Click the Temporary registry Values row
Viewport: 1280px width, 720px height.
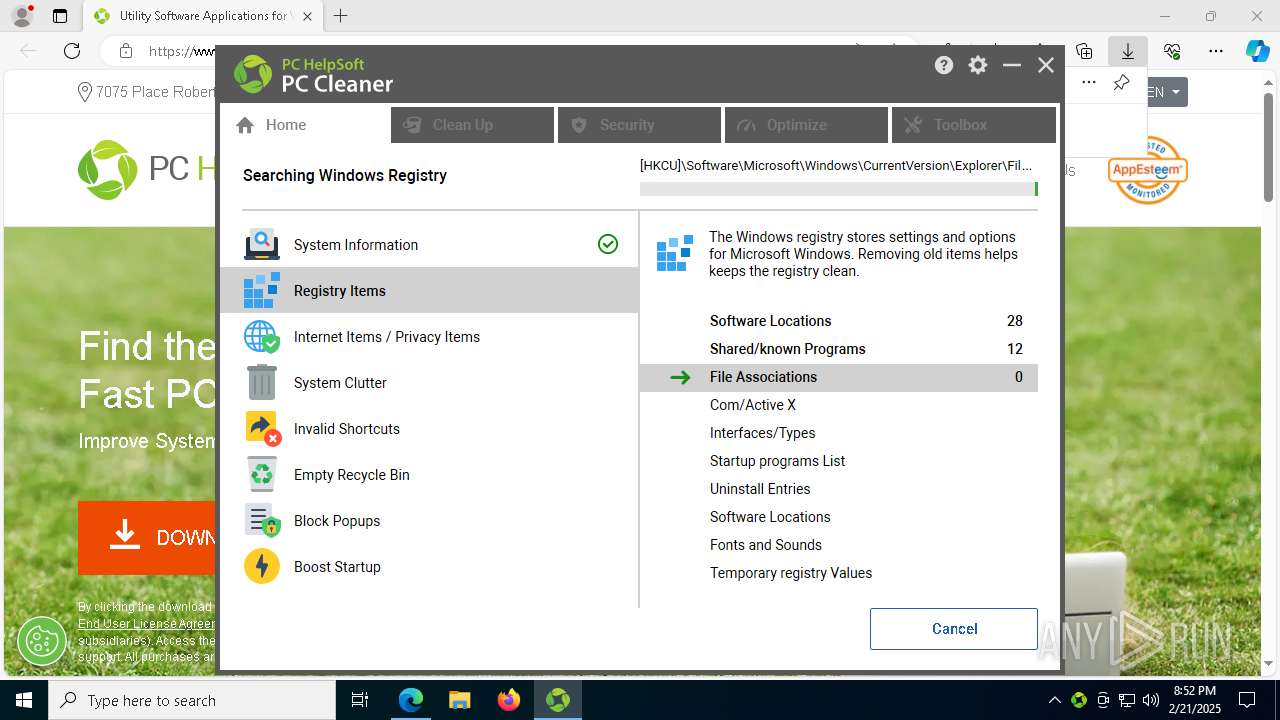point(839,573)
